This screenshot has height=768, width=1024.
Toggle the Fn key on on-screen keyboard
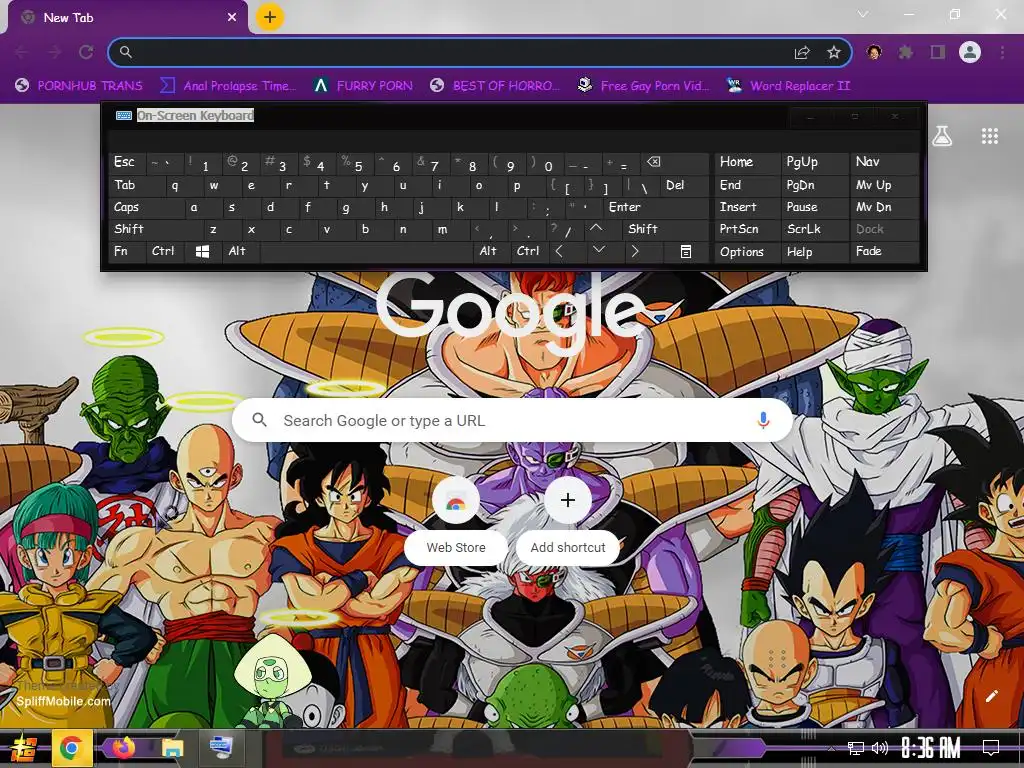click(127, 251)
